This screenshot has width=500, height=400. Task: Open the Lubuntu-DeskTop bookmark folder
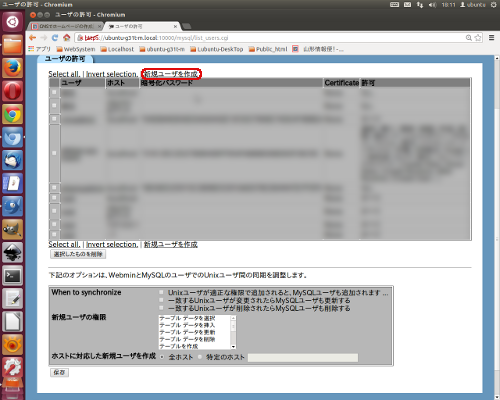pos(217,49)
